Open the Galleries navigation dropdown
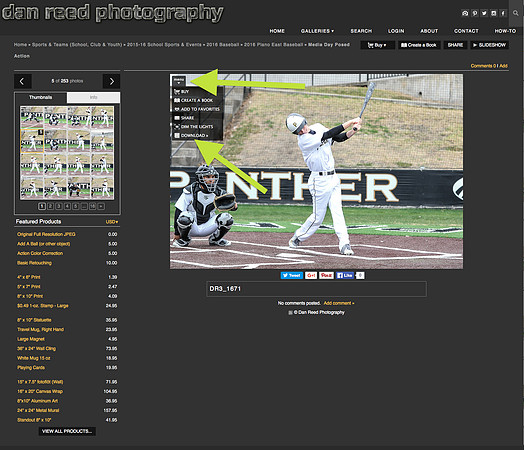Screen dimensions: 524x450 (x=317, y=31)
